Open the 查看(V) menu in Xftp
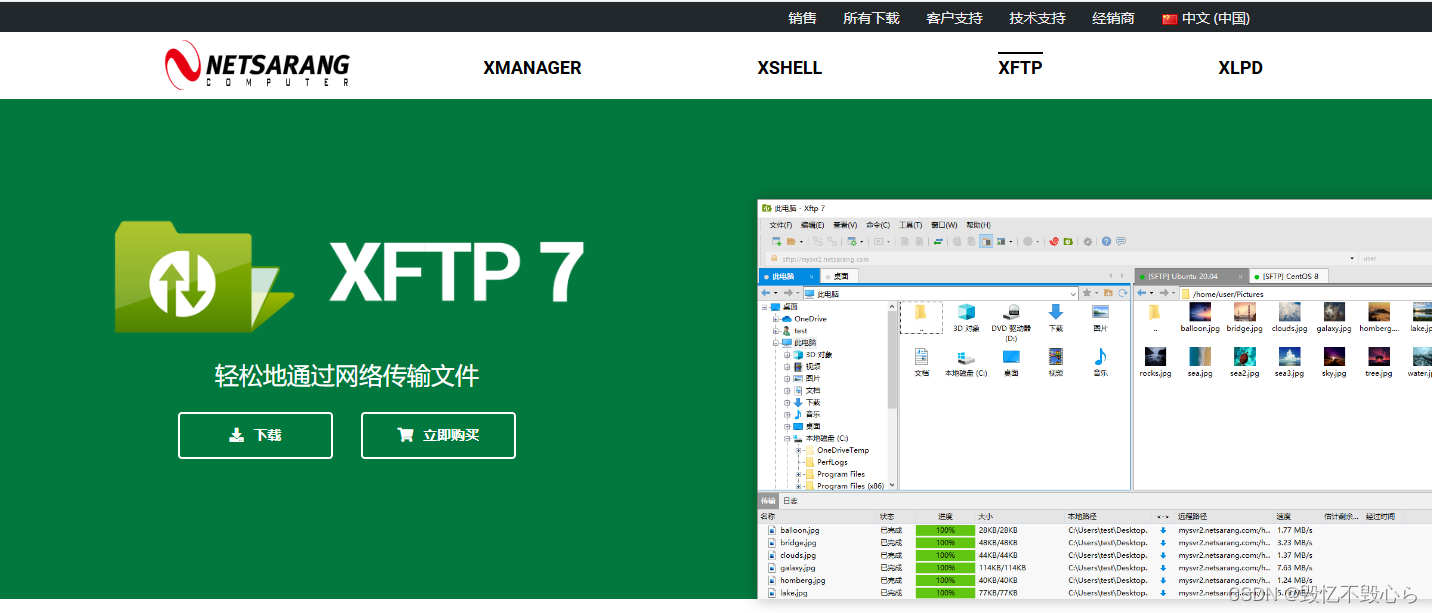The height and width of the screenshot is (613, 1432). (x=845, y=225)
